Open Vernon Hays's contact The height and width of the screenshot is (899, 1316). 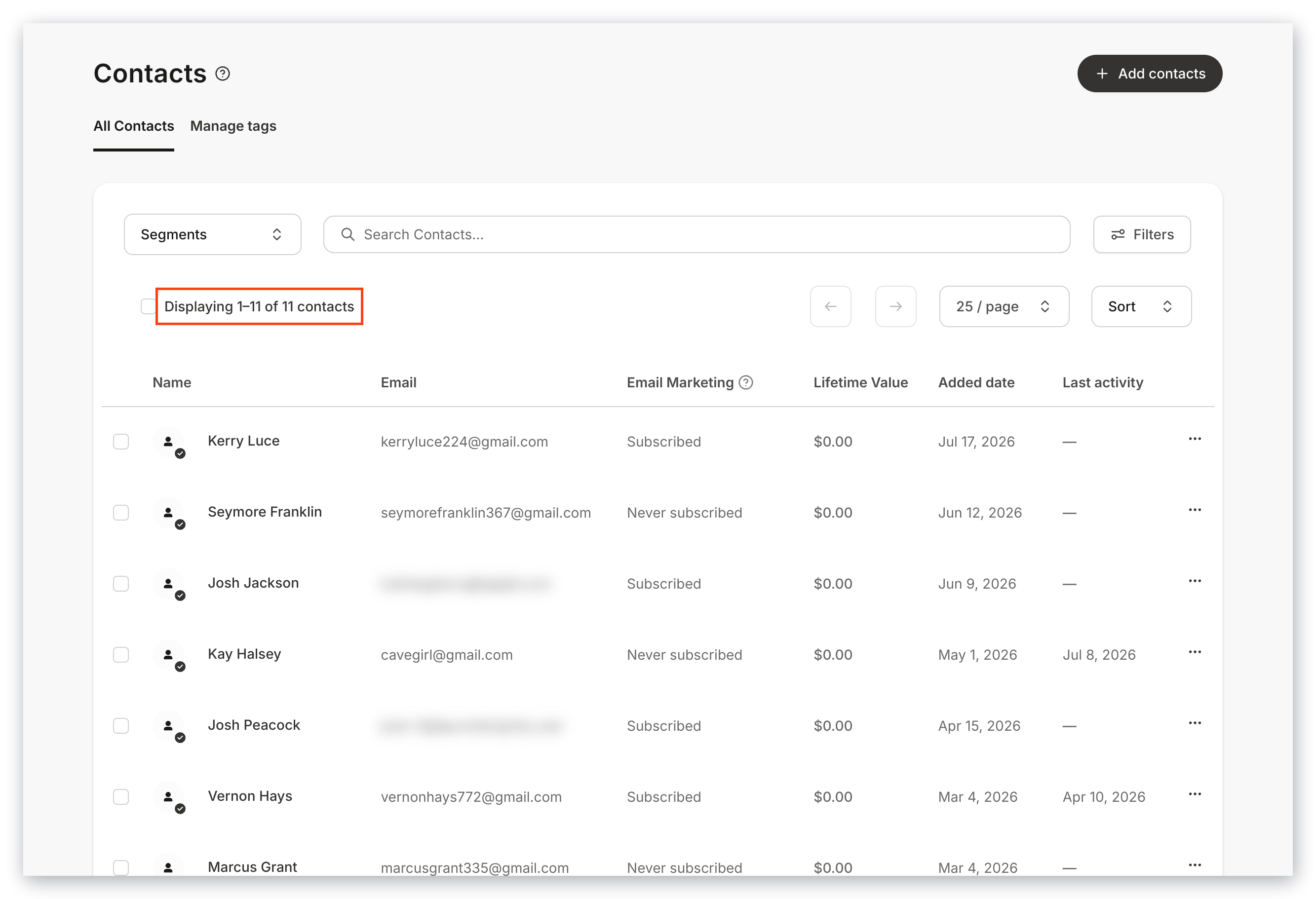click(250, 796)
